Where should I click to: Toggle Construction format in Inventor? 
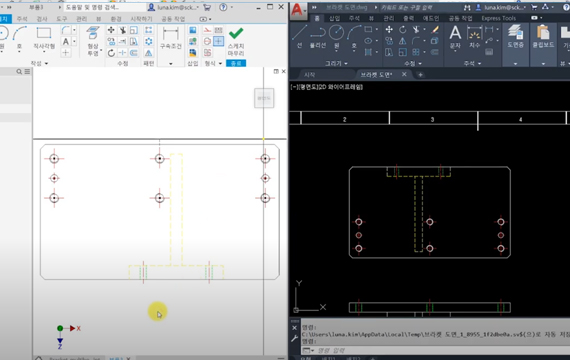207,30
